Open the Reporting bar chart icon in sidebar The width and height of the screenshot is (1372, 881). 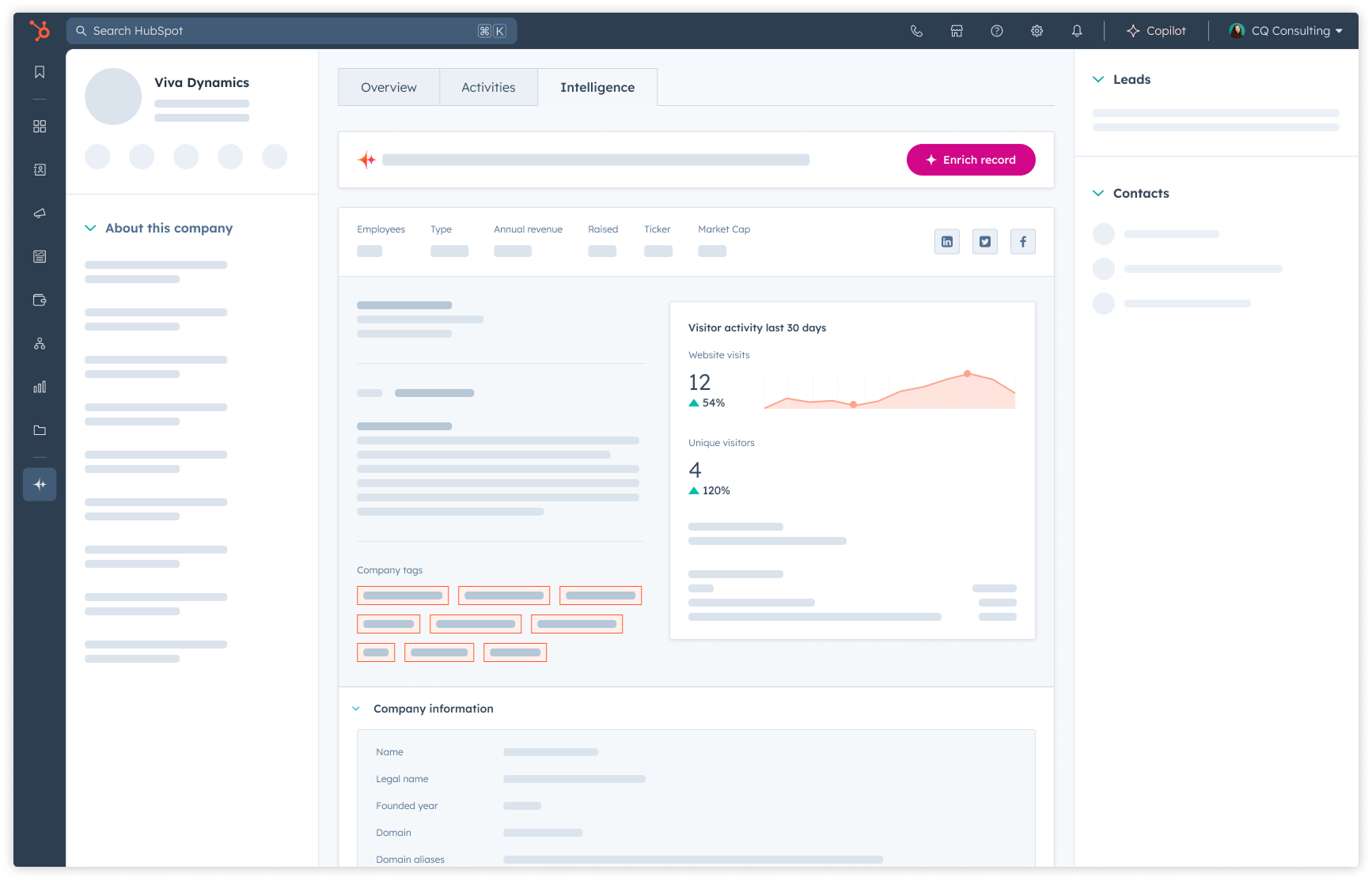(x=40, y=387)
